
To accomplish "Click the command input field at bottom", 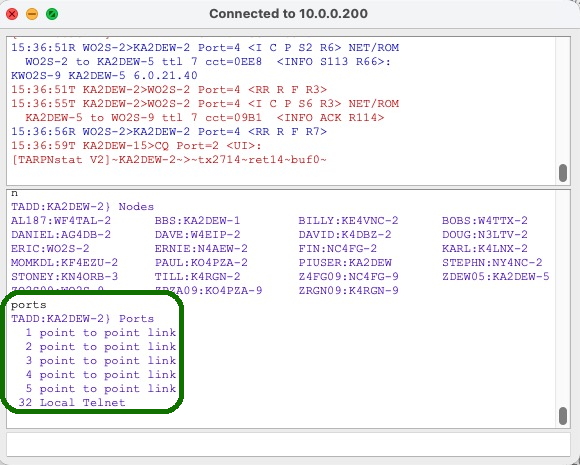I will pyautogui.click(x=288, y=444).
